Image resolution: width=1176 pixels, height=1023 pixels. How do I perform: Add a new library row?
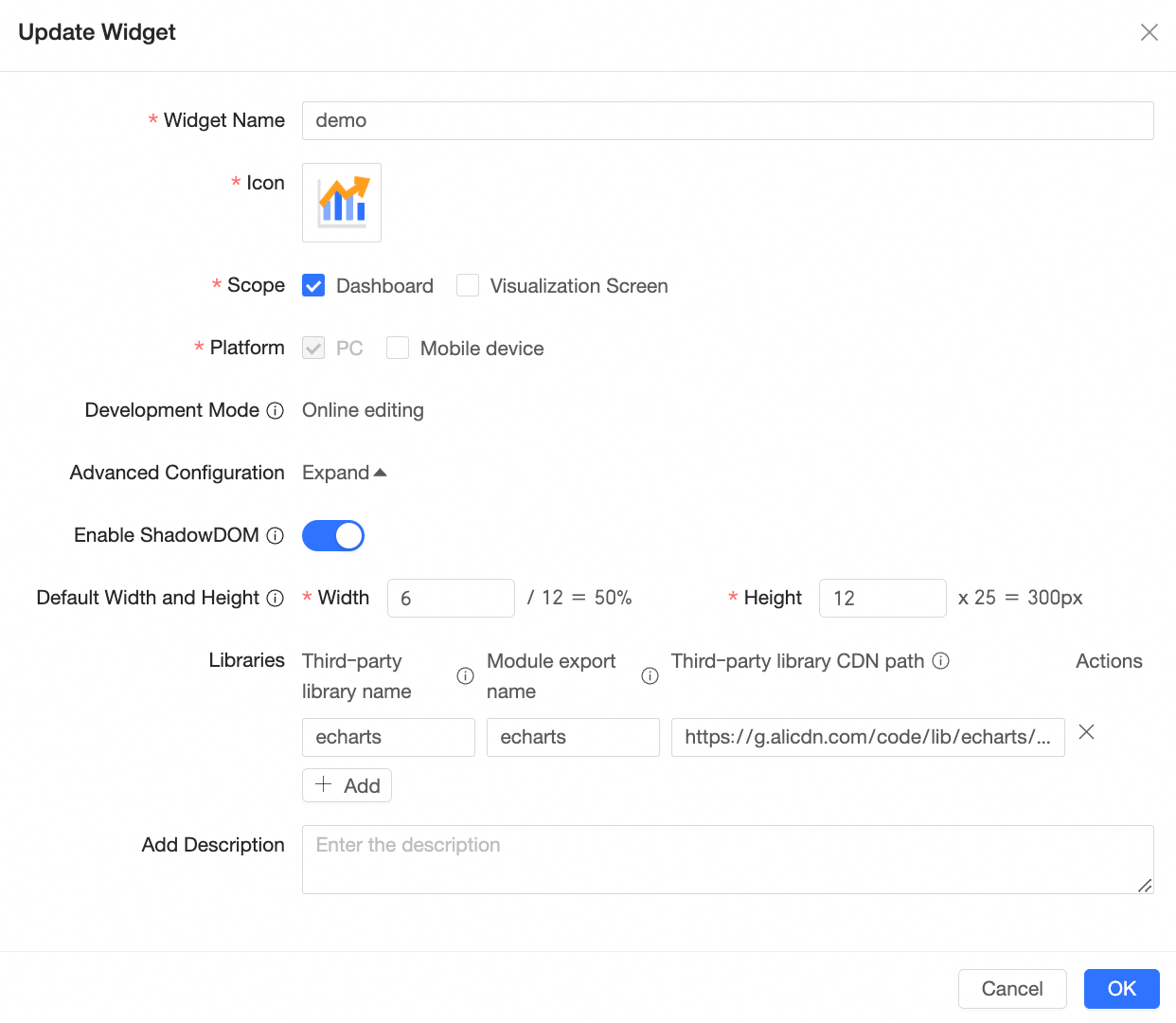(347, 785)
